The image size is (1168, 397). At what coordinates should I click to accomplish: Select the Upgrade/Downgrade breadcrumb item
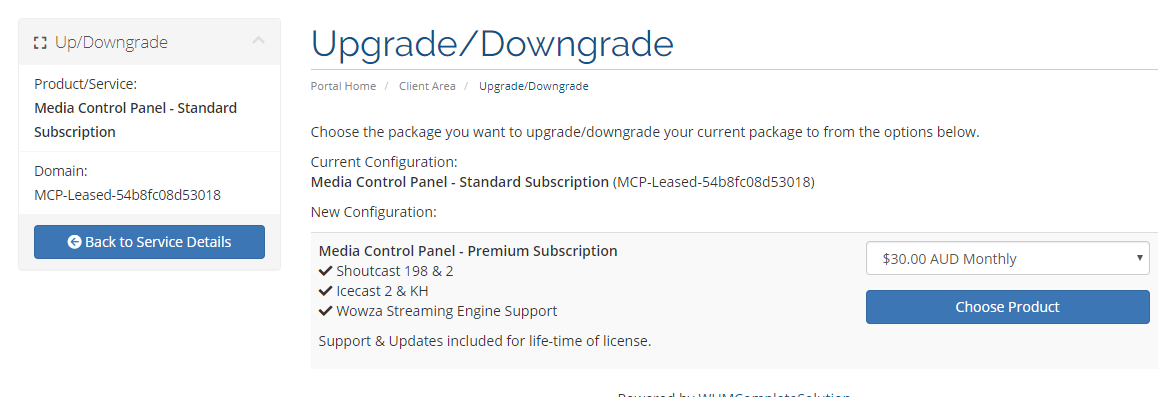click(x=533, y=86)
